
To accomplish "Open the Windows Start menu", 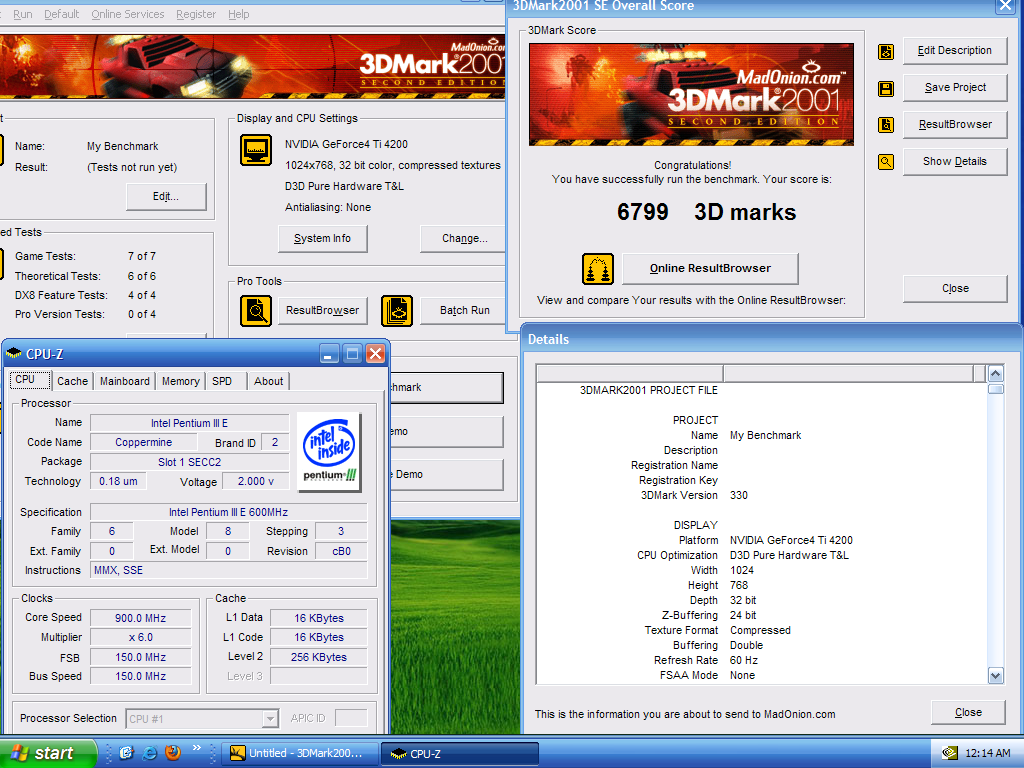I will 48,753.
